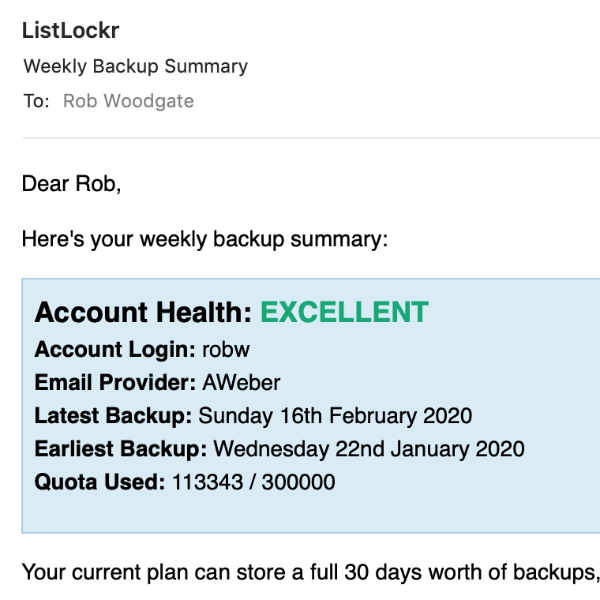Click the Account Login label
Viewport: 600px width, 600px height.
click(115, 350)
